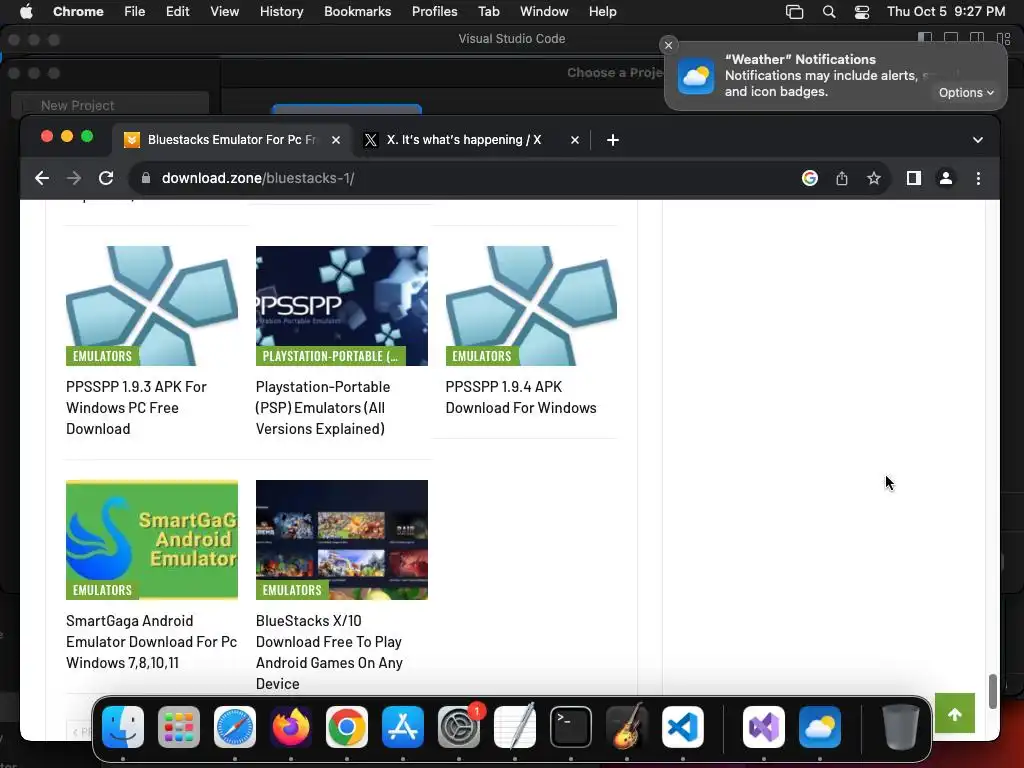This screenshot has height=768, width=1024.
Task: Open Safari from the Dock
Action: (235, 727)
